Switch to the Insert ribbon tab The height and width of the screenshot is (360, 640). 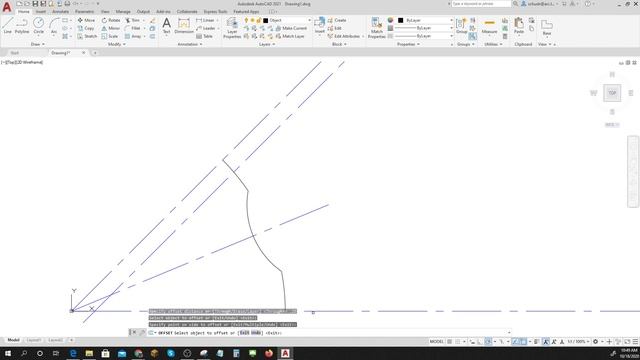[41, 12]
